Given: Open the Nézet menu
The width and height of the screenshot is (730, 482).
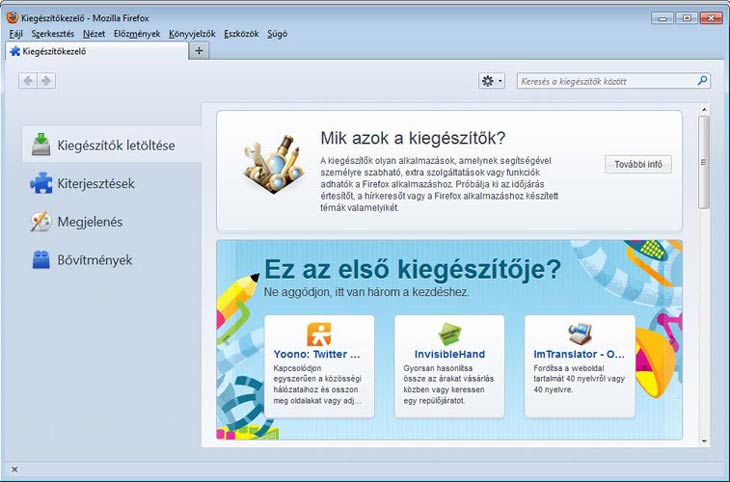Looking at the screenshot, I should click(x=94, y=34).
